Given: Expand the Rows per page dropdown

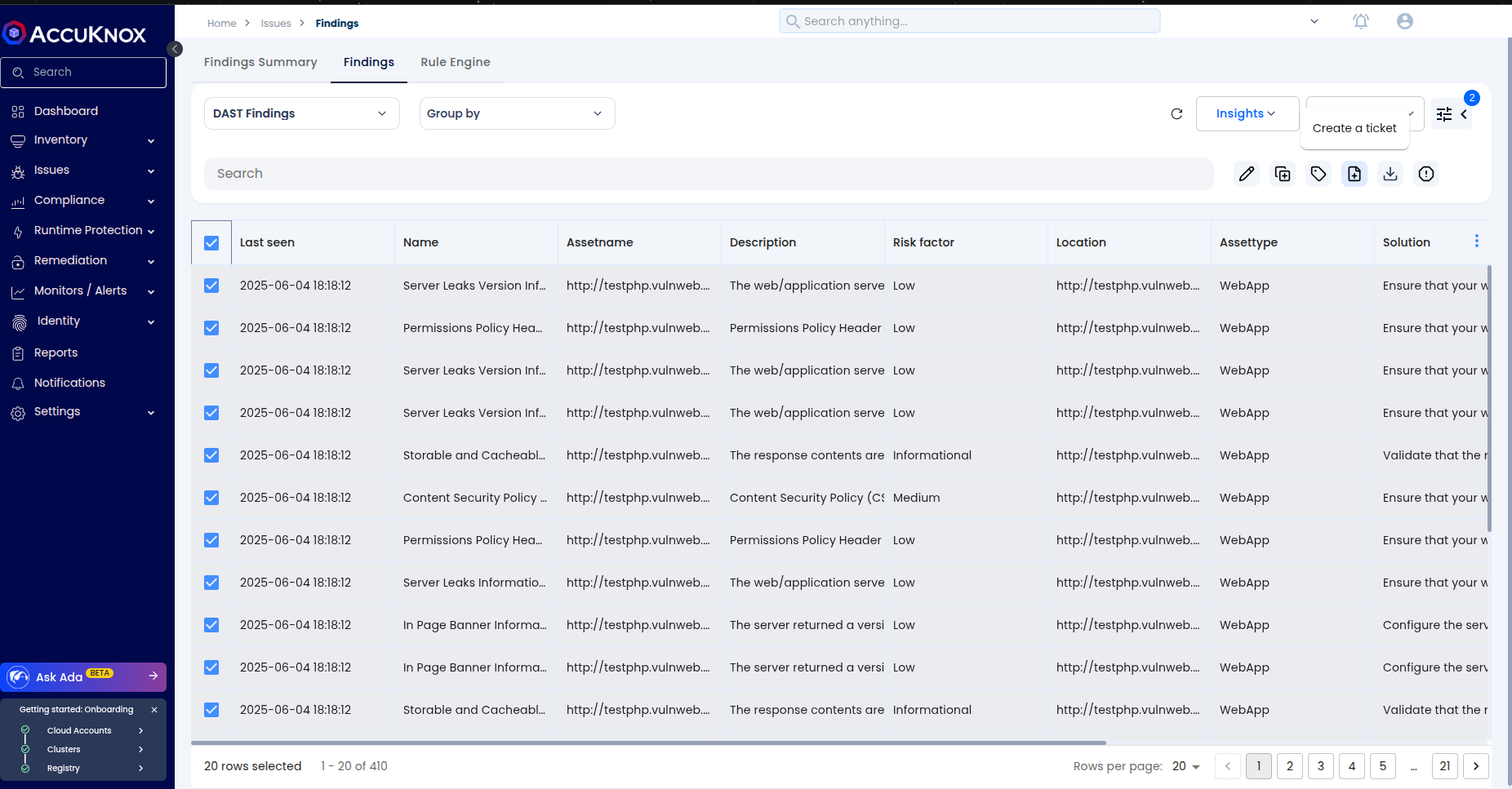Looking at the screenshot, I should coord(1186,766).
